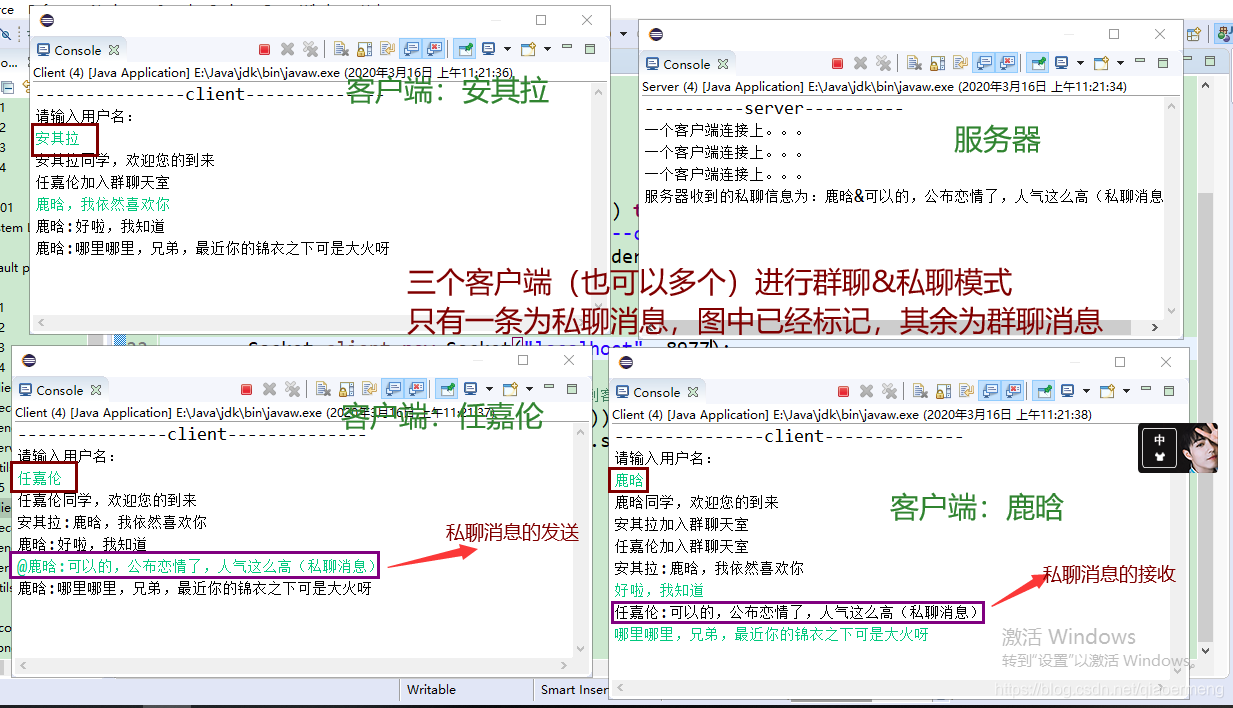The width and height of the screenshot is (1233, 708).
Task: Terminate the running server process
Action: [x=838, y=63]
